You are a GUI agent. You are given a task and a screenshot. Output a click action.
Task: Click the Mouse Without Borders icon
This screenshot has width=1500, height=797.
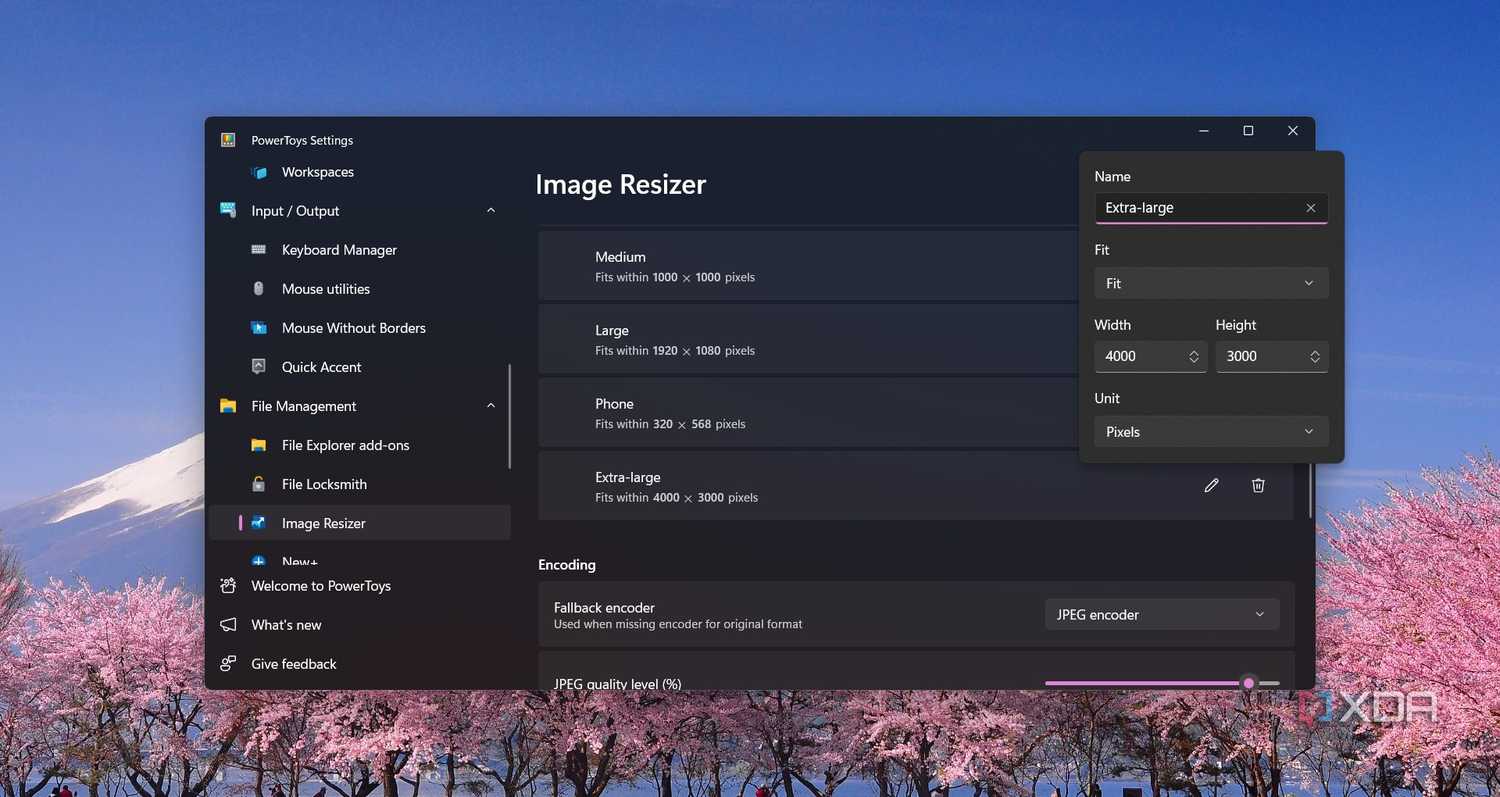(259, 328)
